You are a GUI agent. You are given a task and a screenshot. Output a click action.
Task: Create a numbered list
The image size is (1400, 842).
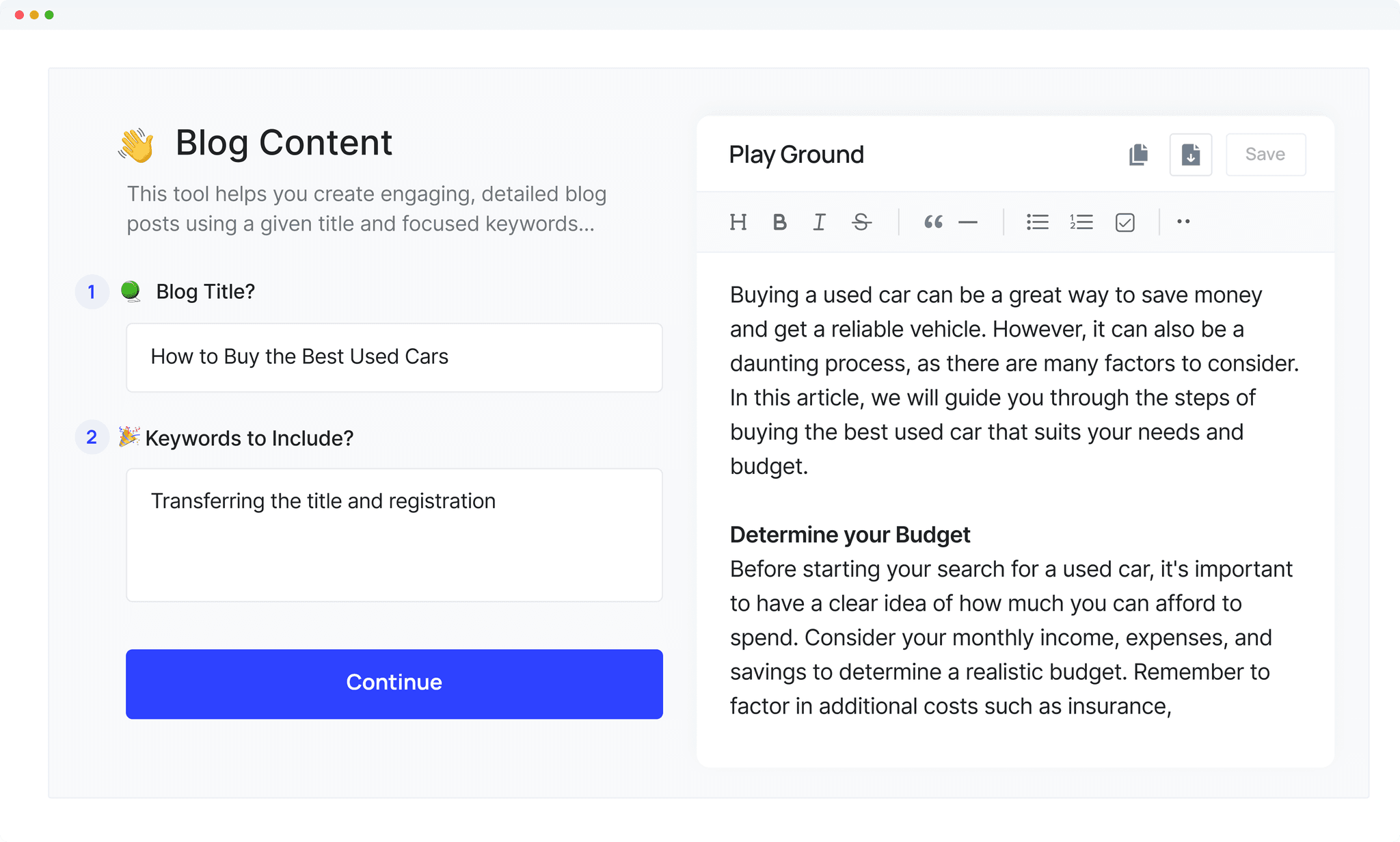point(1081,222)
